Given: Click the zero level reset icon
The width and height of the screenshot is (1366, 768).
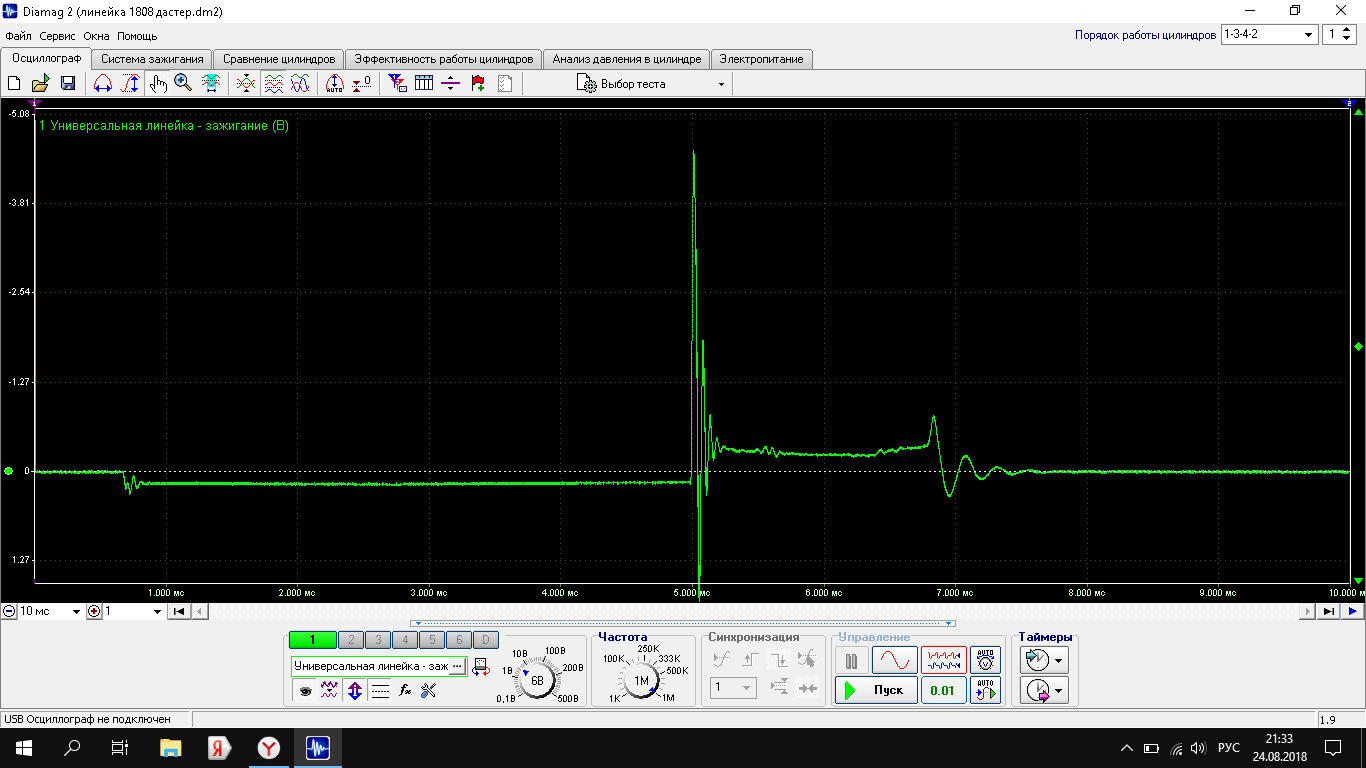Looking at the screenshot, I should click(361, 84).
